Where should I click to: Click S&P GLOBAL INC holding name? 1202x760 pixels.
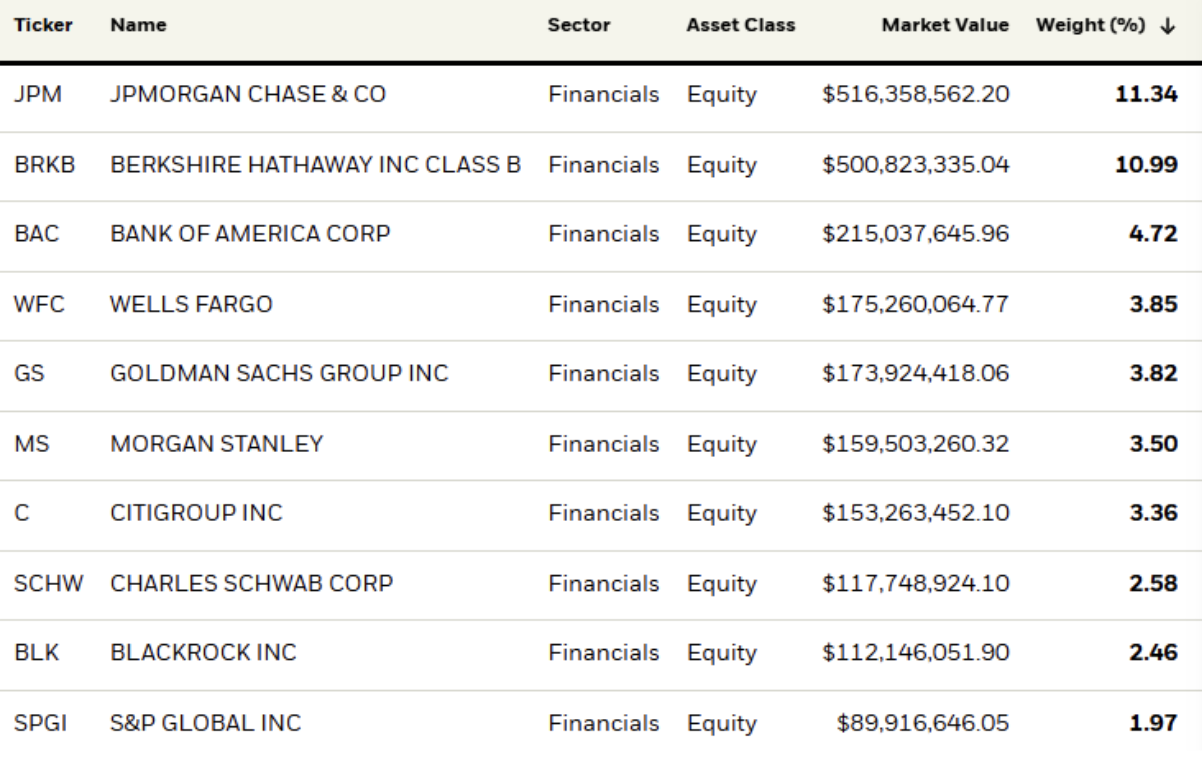tap(204, 723)
